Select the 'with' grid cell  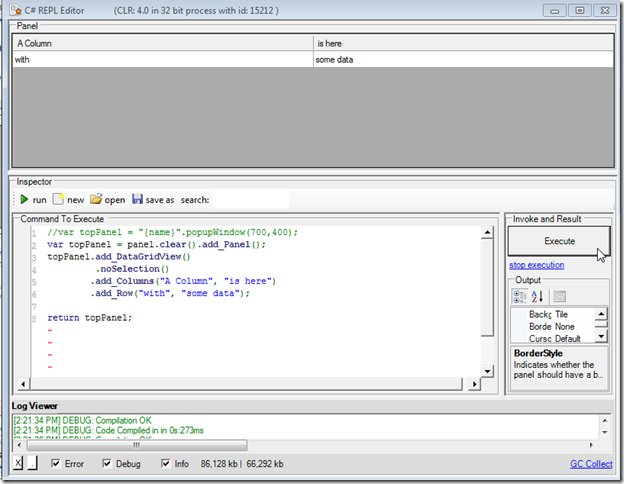pos(163,59)
